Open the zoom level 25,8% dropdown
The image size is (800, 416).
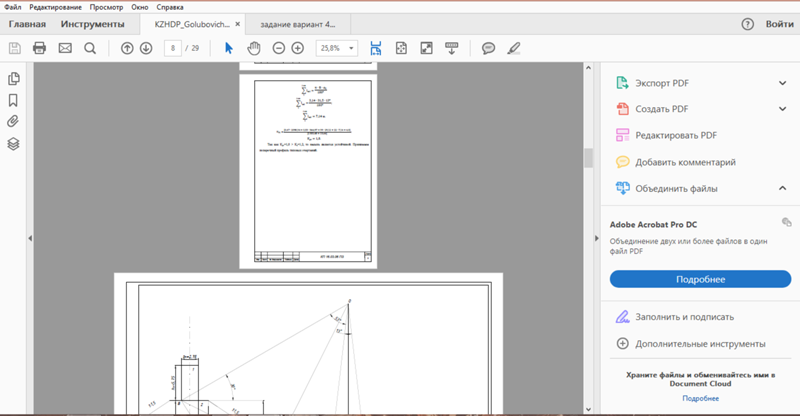pyautogui.click(x=351, y=48)
